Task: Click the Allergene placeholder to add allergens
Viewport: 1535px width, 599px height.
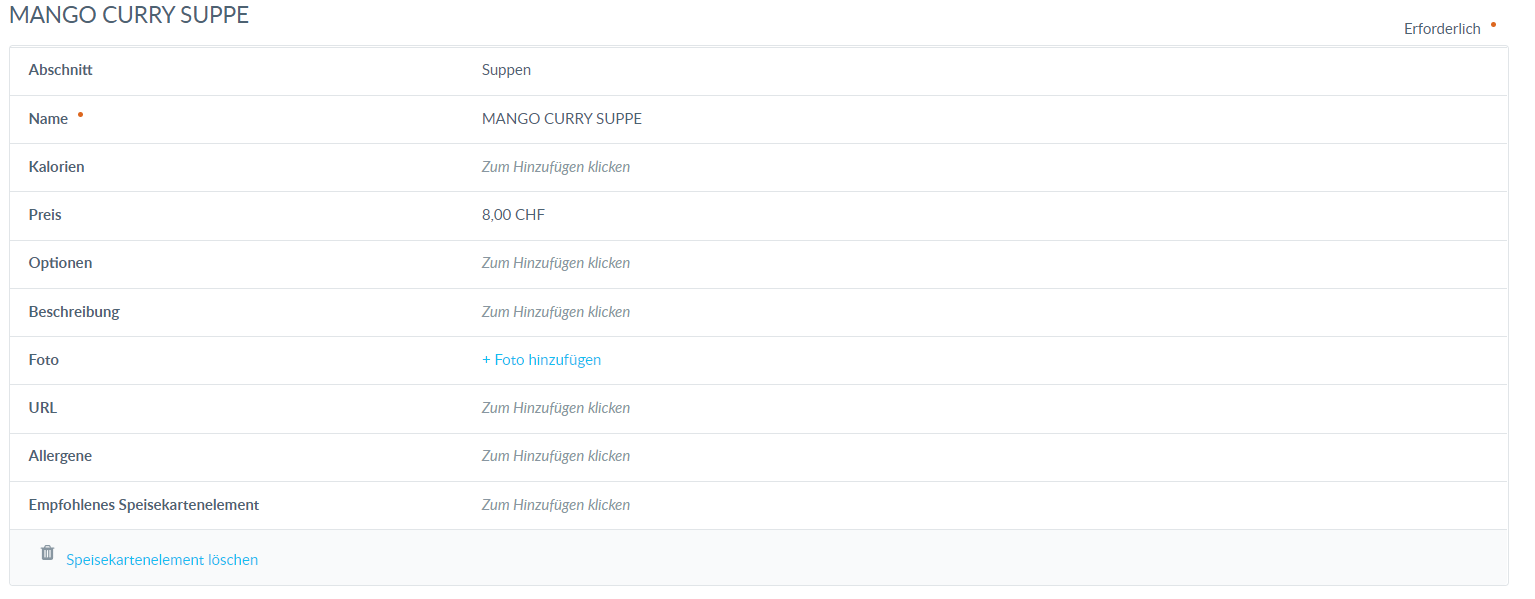Action: (x=555, y=456)
